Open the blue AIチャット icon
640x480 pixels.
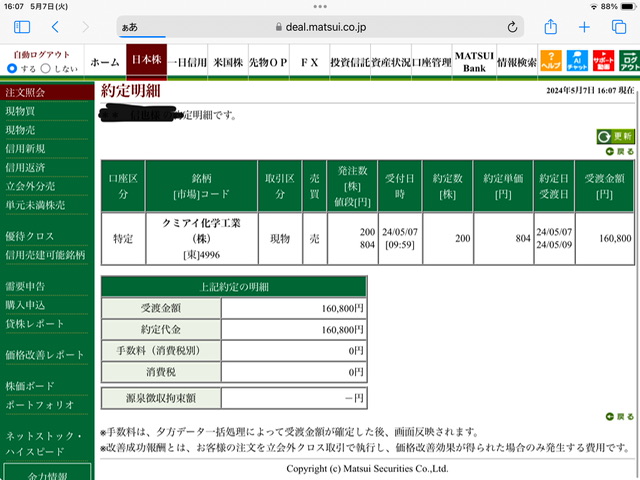577,60
